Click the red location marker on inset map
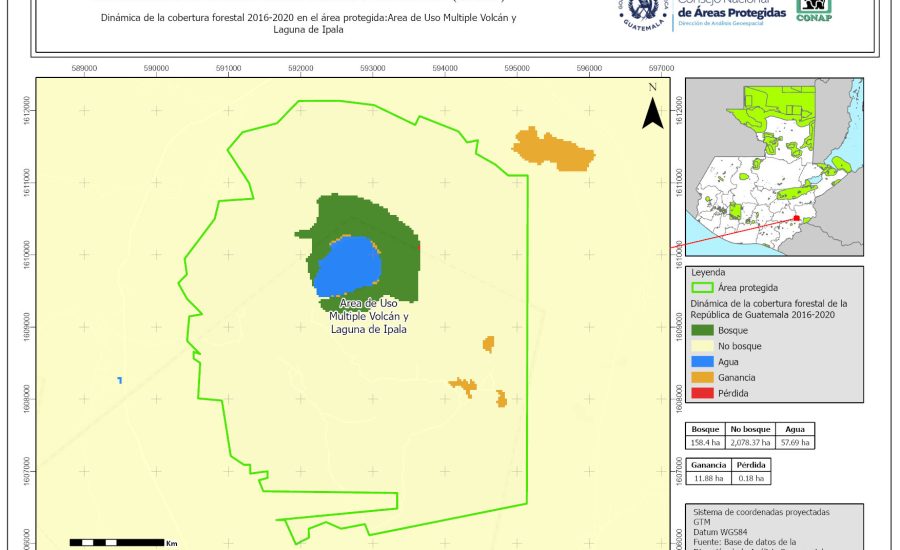900x550 pixels. [796, 218]
